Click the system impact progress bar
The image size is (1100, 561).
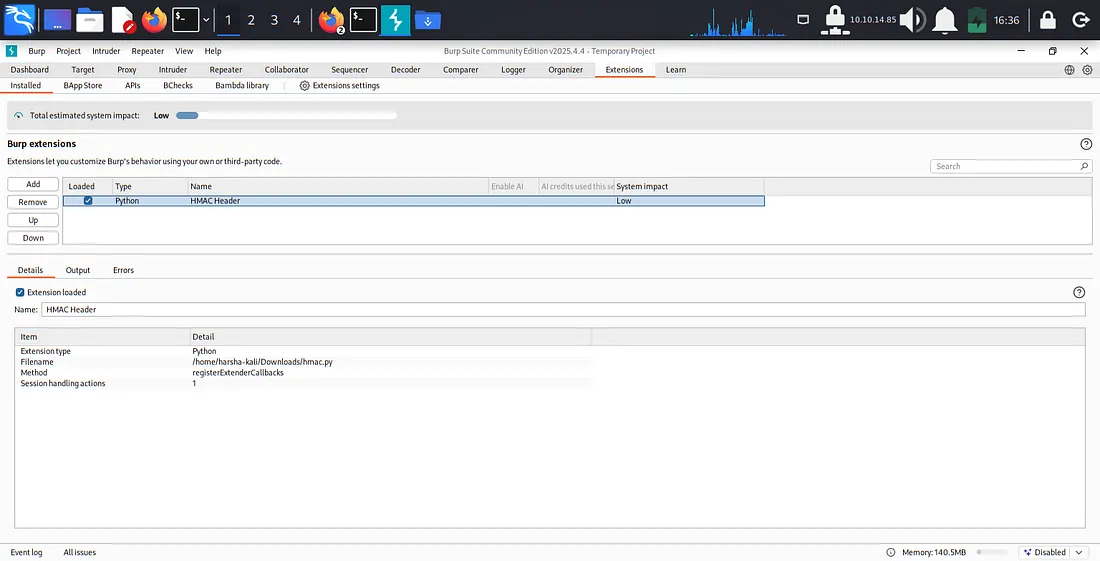286,115
